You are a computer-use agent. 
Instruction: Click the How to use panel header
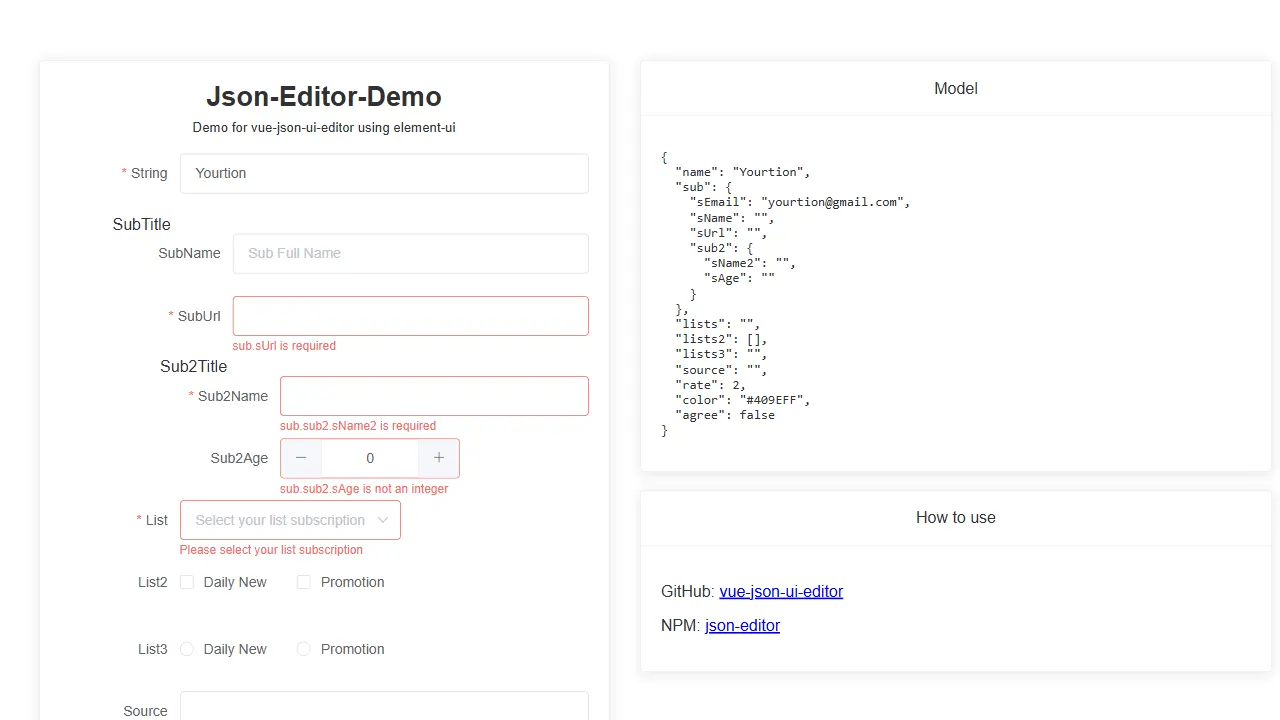click(x=956, y=517)
